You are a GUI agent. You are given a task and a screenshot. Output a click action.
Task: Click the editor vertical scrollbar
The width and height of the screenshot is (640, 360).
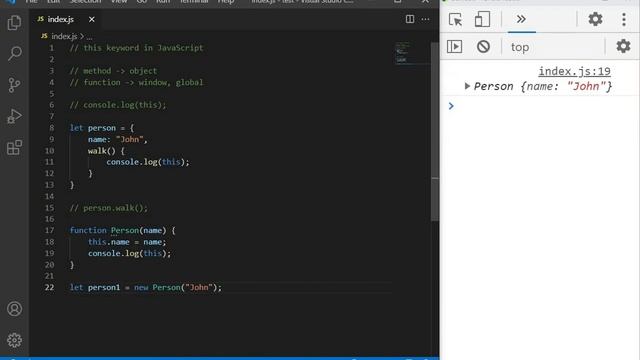coord(435,131)
